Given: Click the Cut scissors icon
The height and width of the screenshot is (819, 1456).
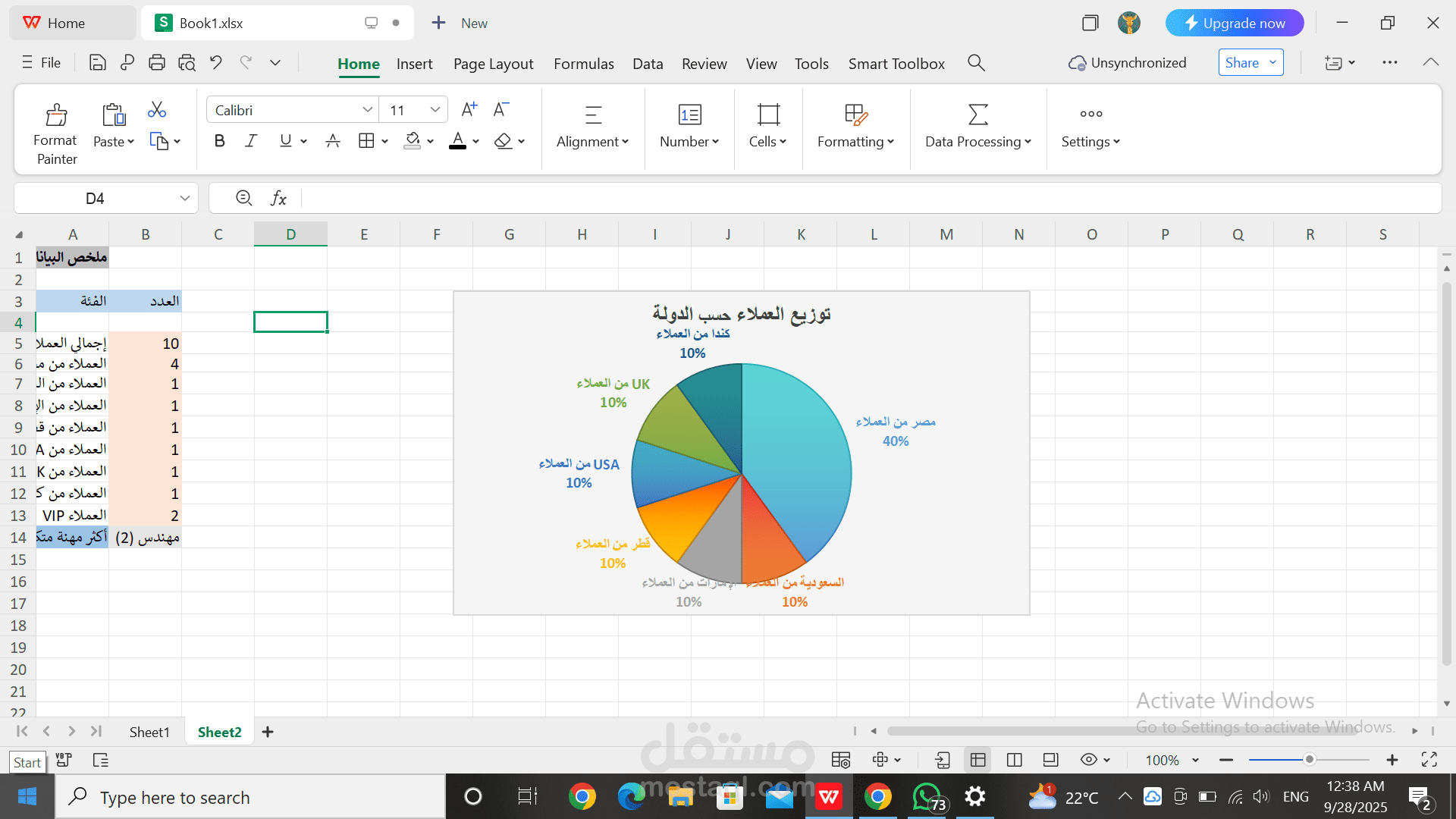Looking at the screenshot, I should tap(157, 110).
